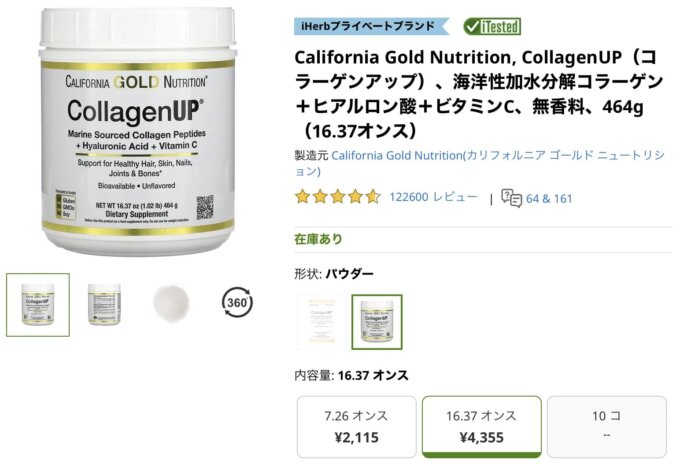The height and width of the screenshot is (464, 680).
Task: Click the iTested verification badge
Action: coord(492,26)
